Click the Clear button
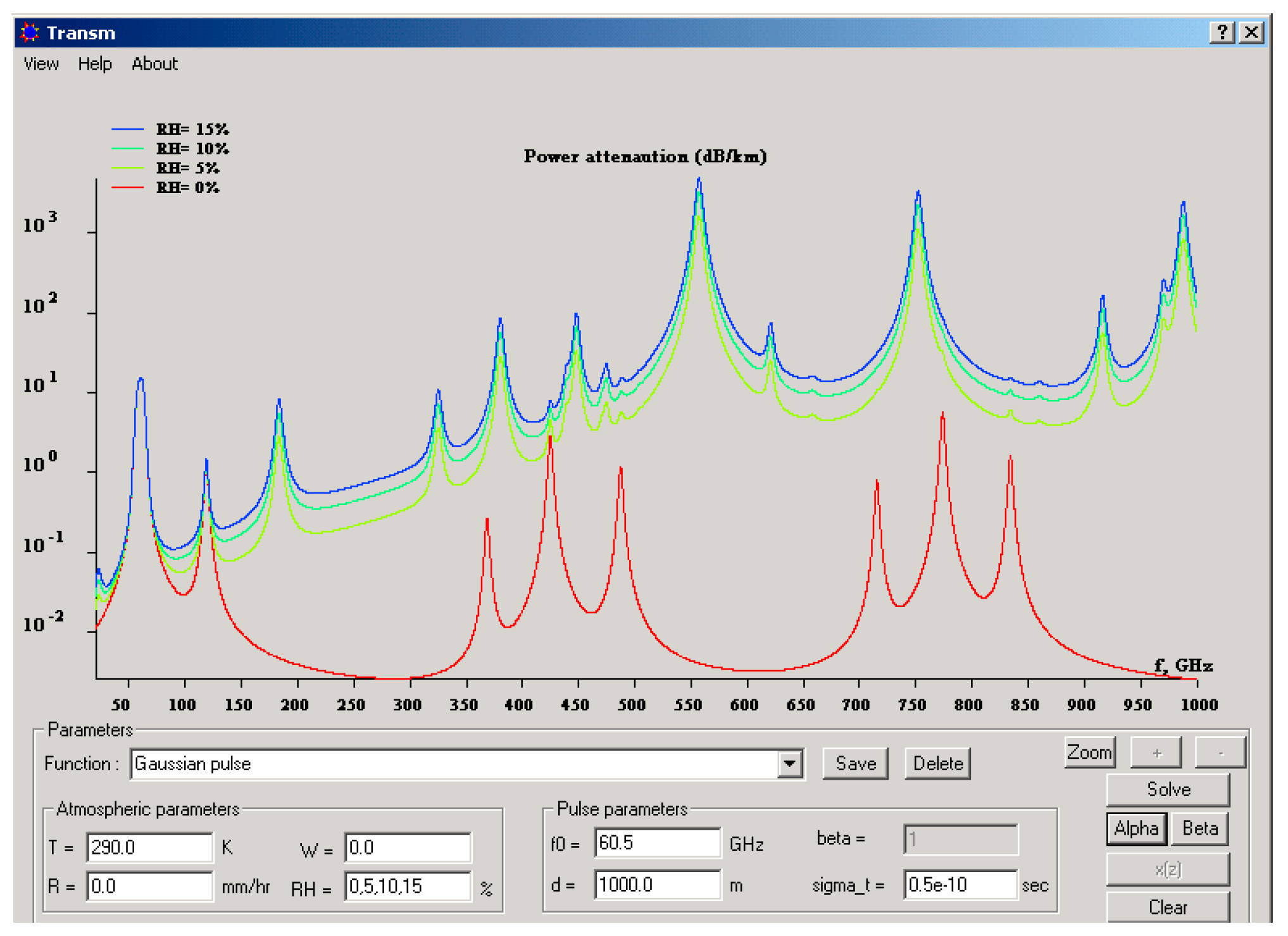 [1168, 908]
